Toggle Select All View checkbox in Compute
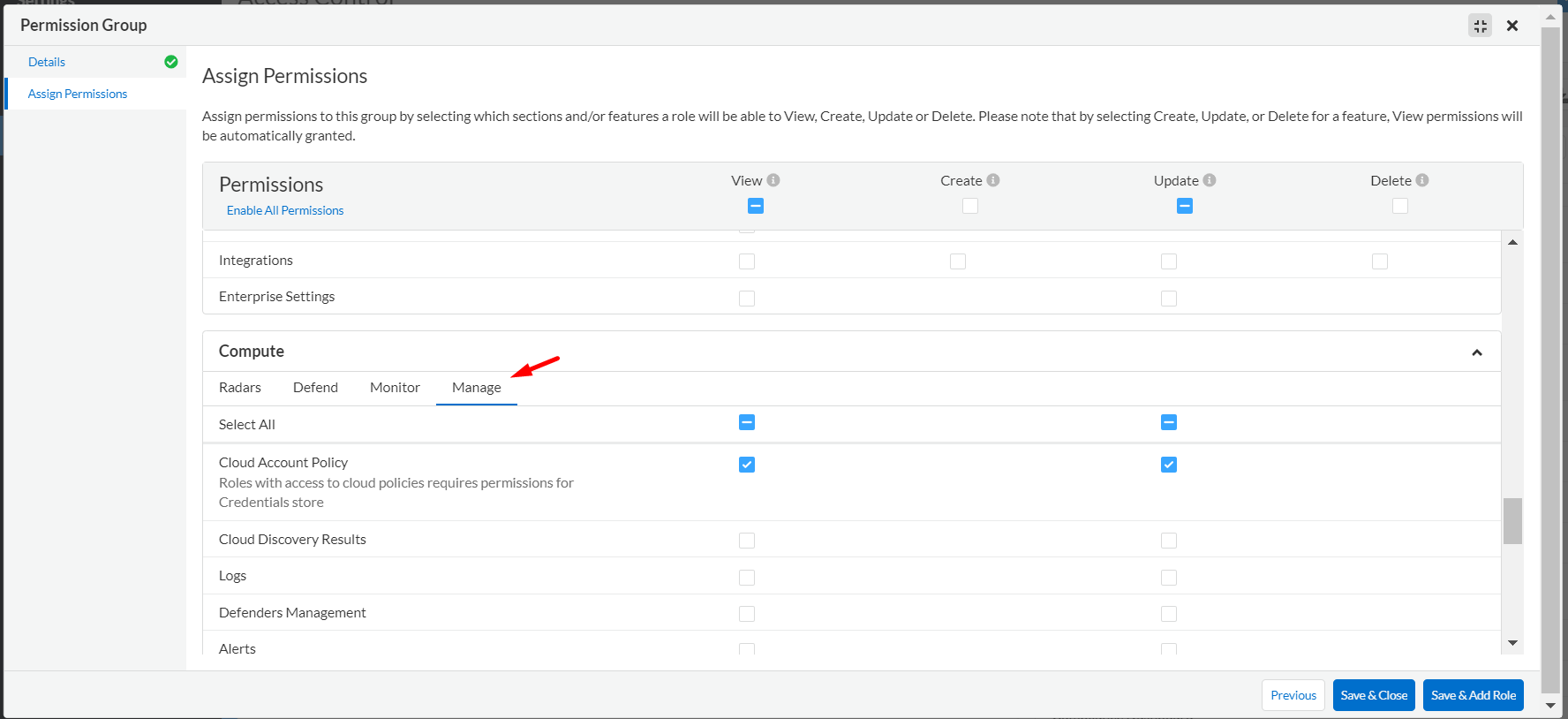The height and width of the screenshot is (719, 1568). (747, 422)
